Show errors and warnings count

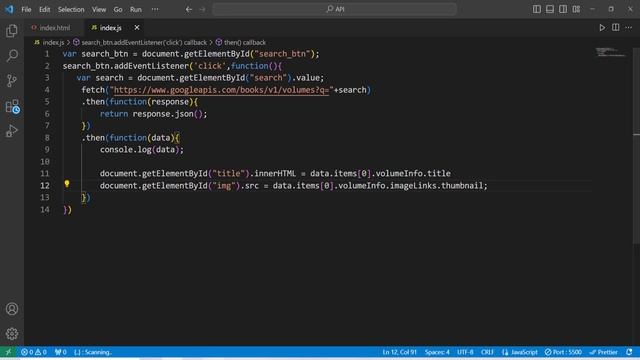tap(34, 352)
